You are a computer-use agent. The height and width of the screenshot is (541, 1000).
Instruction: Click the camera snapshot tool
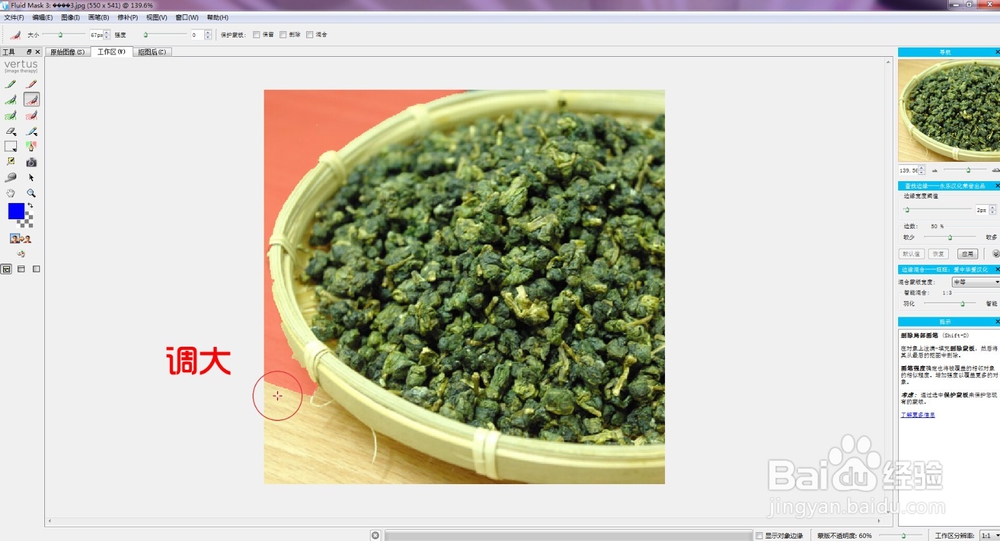(x=31, y=162)
